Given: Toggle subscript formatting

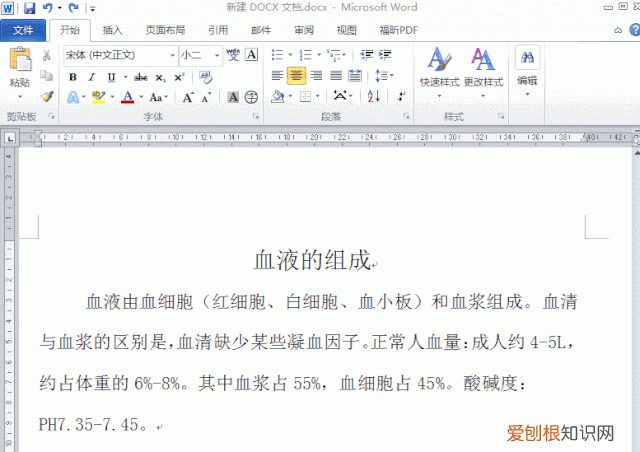Looking at the screenshot, I should [x=160, y=77].
